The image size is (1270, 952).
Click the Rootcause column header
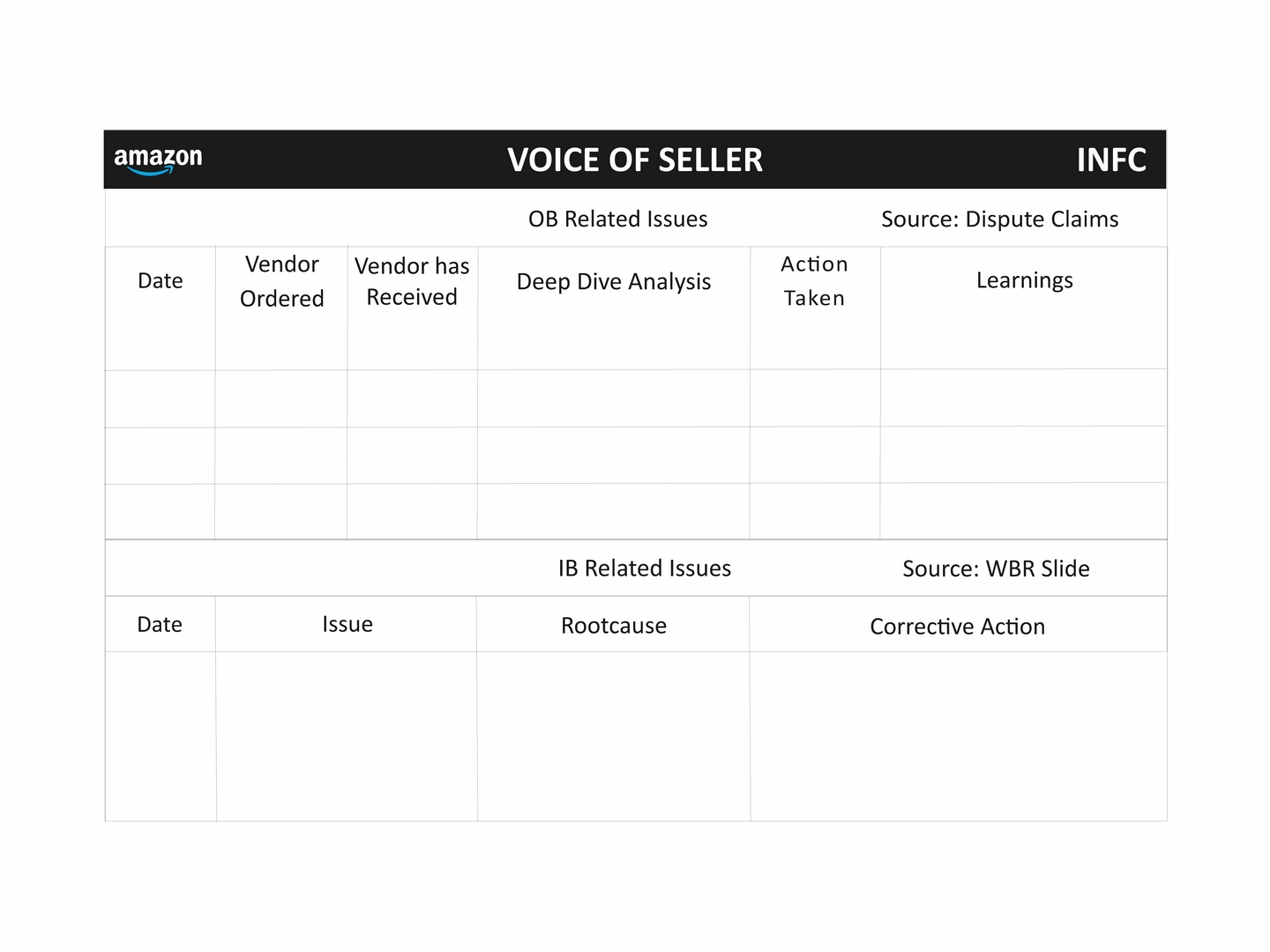(614, 626)
